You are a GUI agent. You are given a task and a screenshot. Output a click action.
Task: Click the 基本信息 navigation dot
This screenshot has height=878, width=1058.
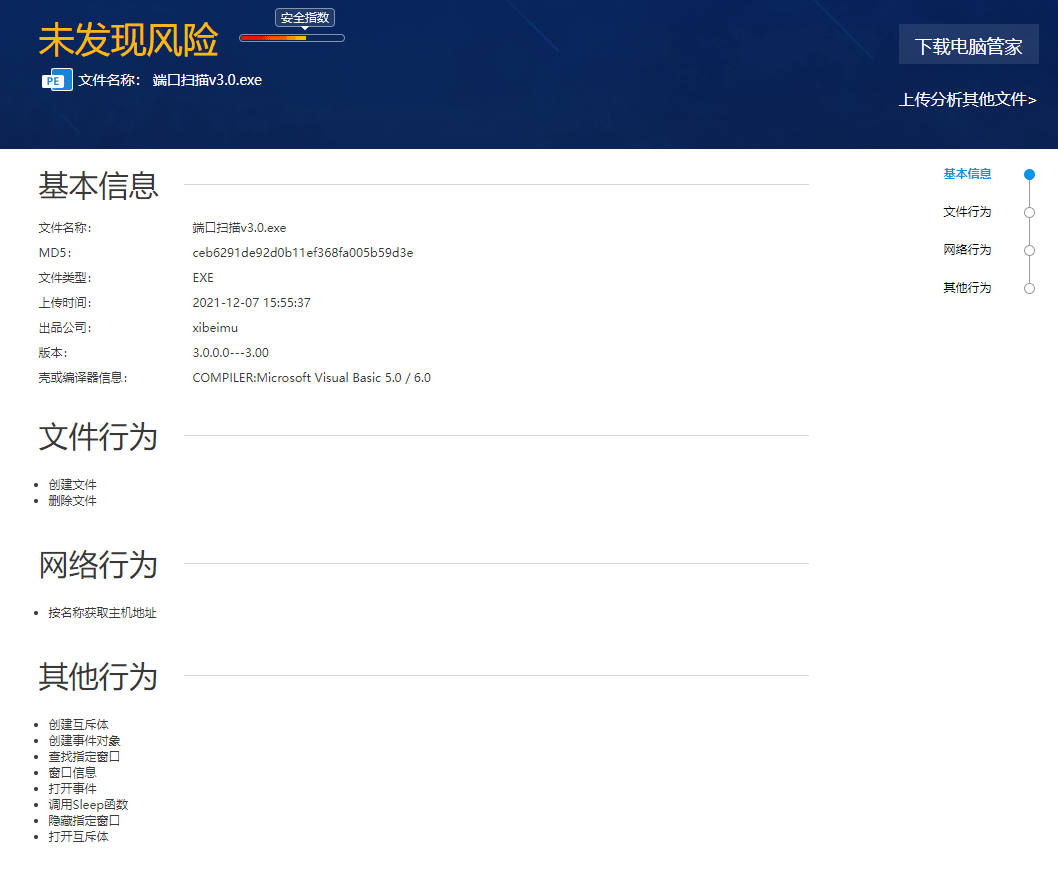[1029, 175]
